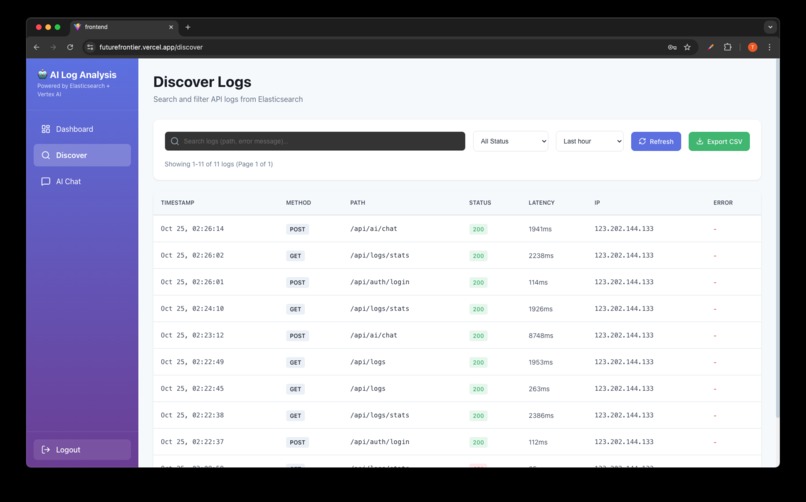Viewport: 806px width, 502px height.
Task: Click the AI Log Analysis logo icon
Action: coord(42,75)
